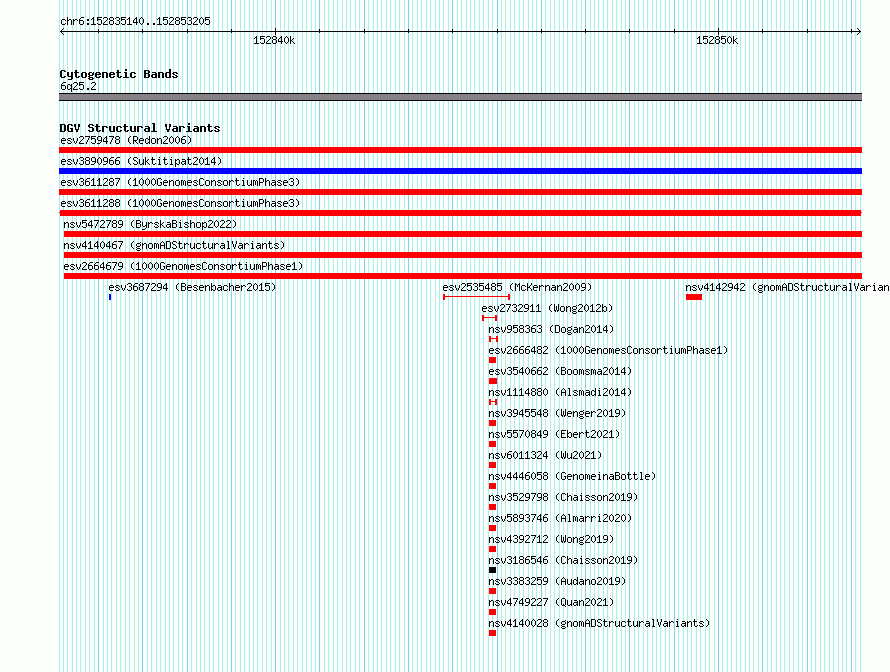
Task: Click esv2732911 (Wong2012b) label
Action: coord(547,308)
